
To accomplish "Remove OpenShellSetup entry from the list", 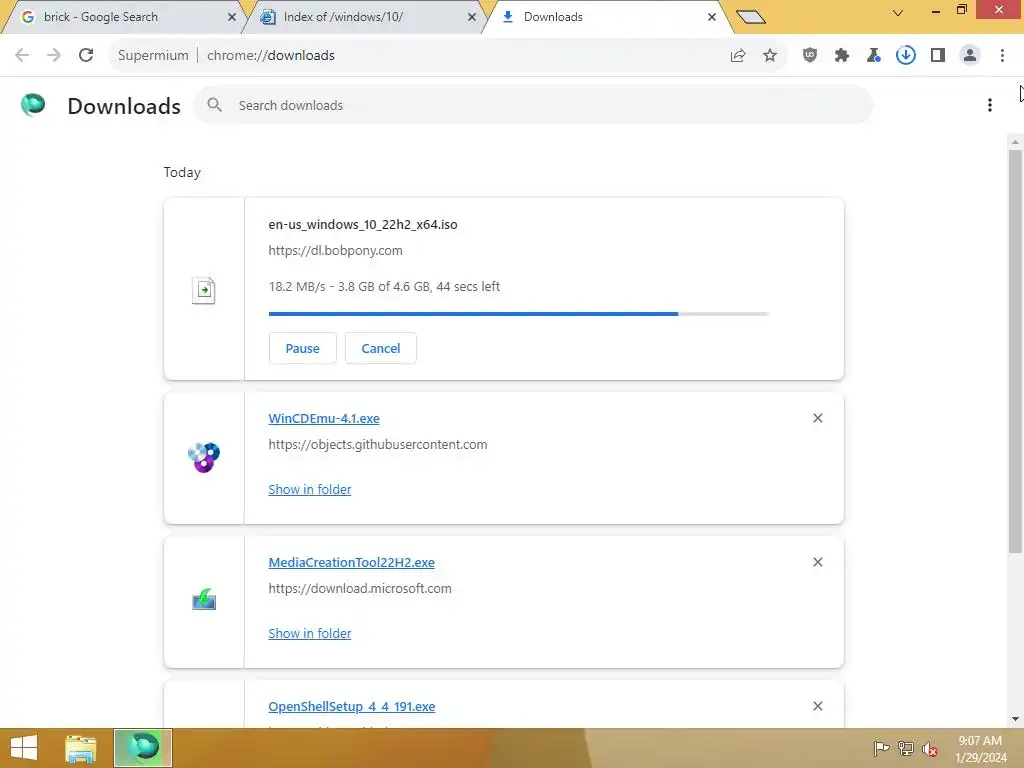I will pyautogui.click(x=818, y=706).
